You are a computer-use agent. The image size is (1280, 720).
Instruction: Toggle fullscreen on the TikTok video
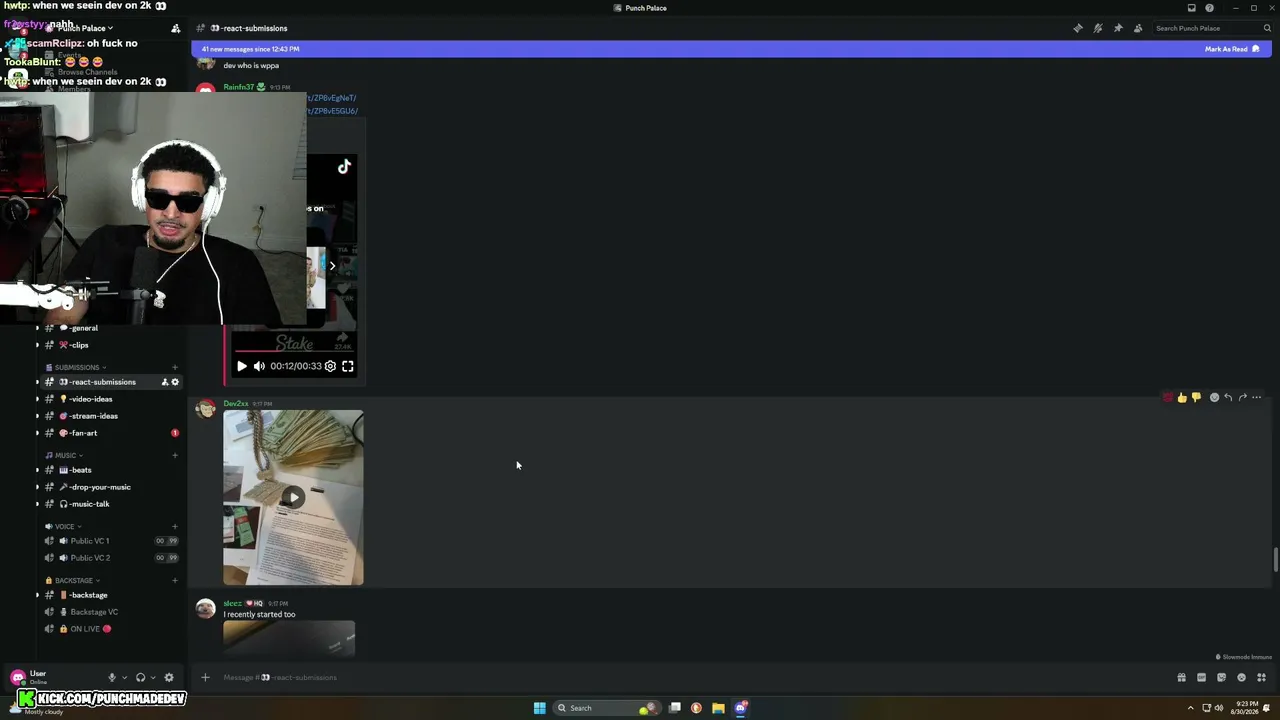[x=348, y=366]
